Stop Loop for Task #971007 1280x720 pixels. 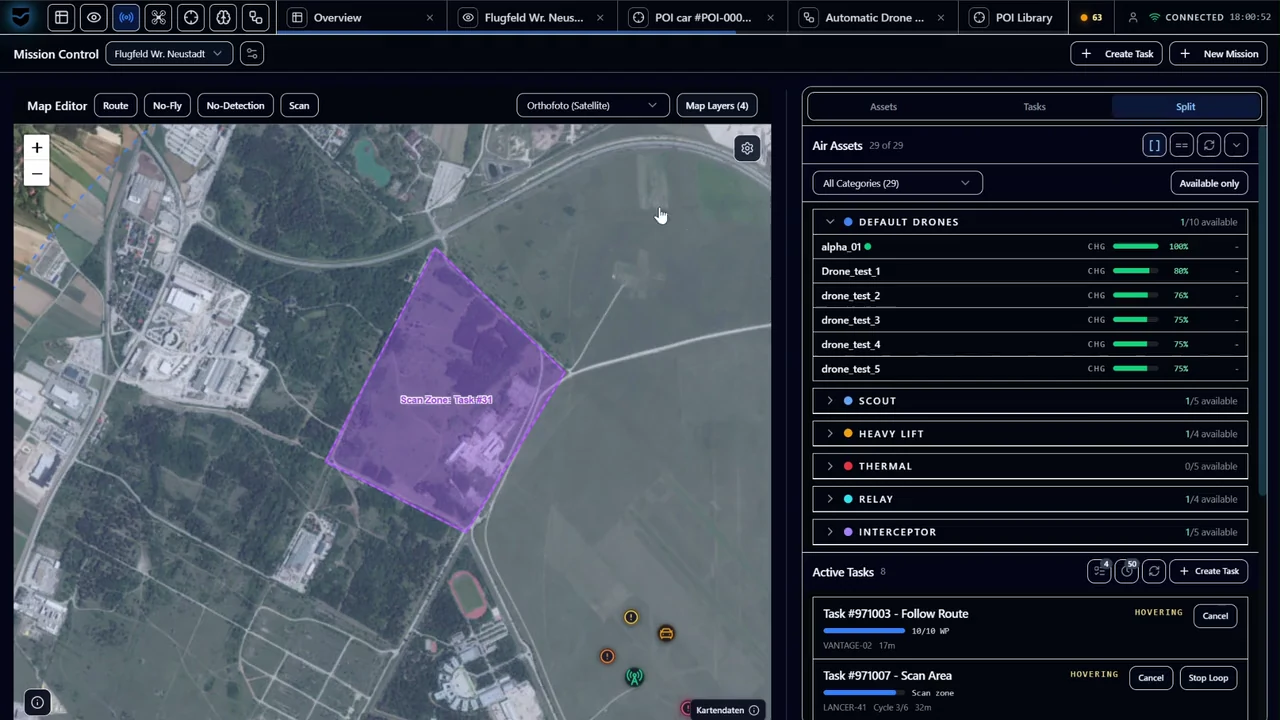(x=1208, y=678)
